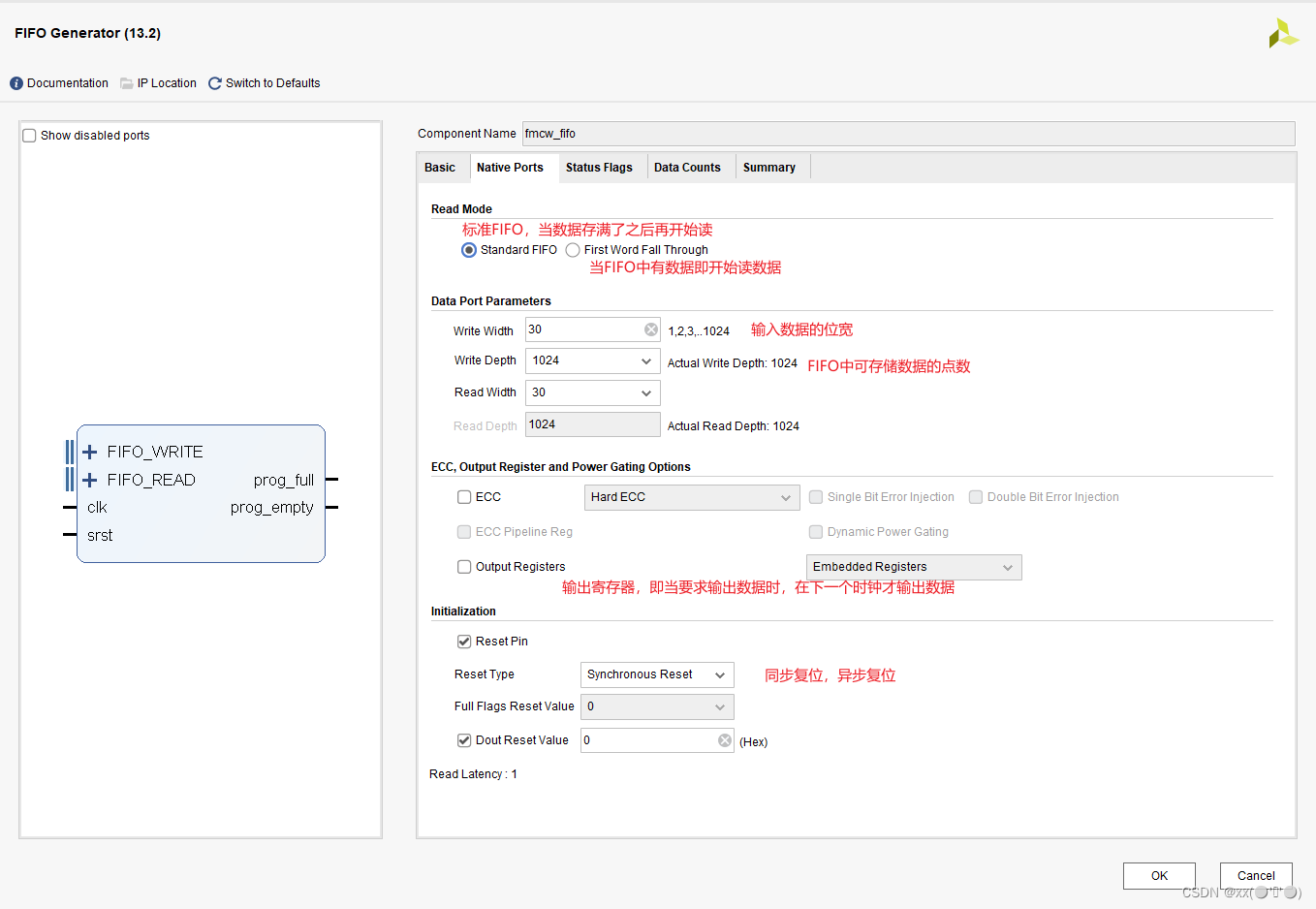Click the Actual Write Depth: 1024 text
This screenshot has height=909, width=1316.
pyautogui.click(x=733, y=363)
